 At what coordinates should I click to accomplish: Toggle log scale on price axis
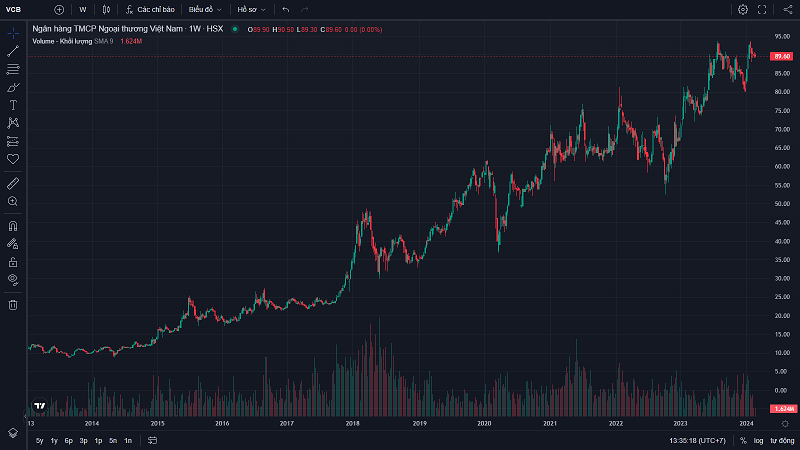(758, 440)
